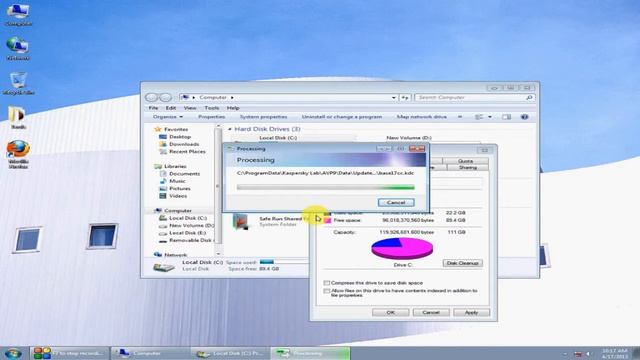
Task: Click the flag icon in system tray
Action: pyautogui.click(x=578, y=354)
